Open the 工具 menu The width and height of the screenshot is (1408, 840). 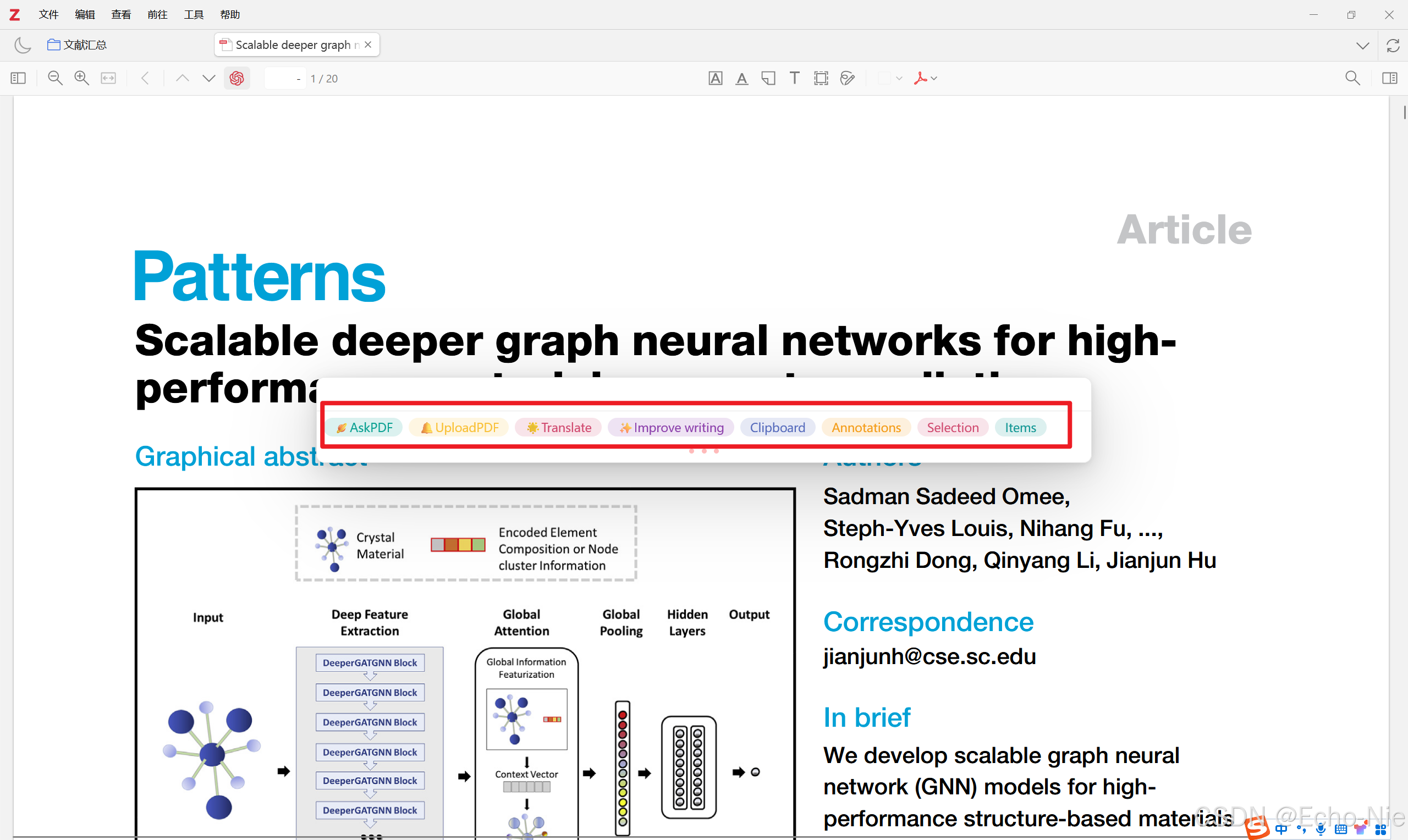coord(193,15)
